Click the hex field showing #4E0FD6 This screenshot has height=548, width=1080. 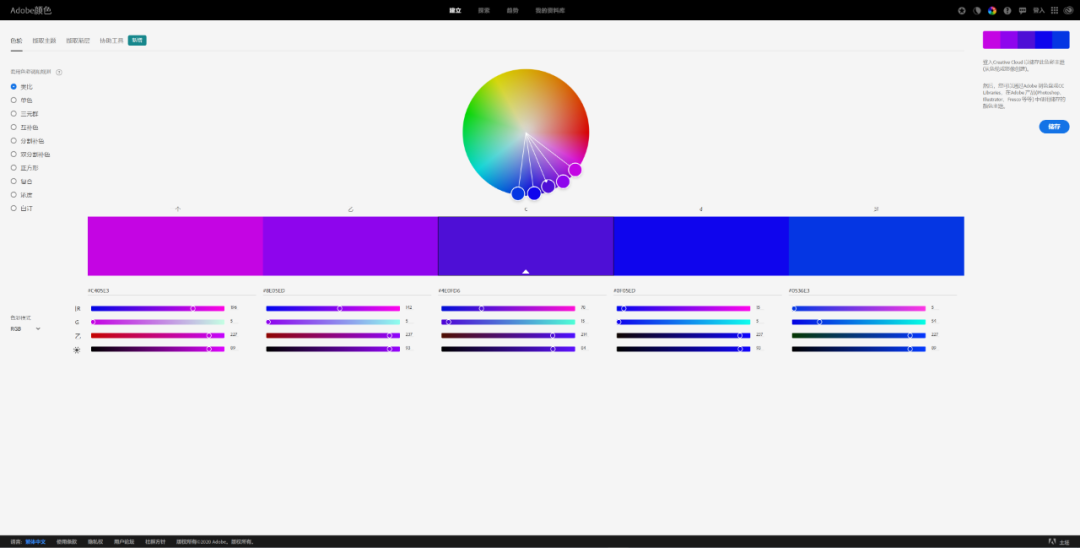tap(522, 291)
